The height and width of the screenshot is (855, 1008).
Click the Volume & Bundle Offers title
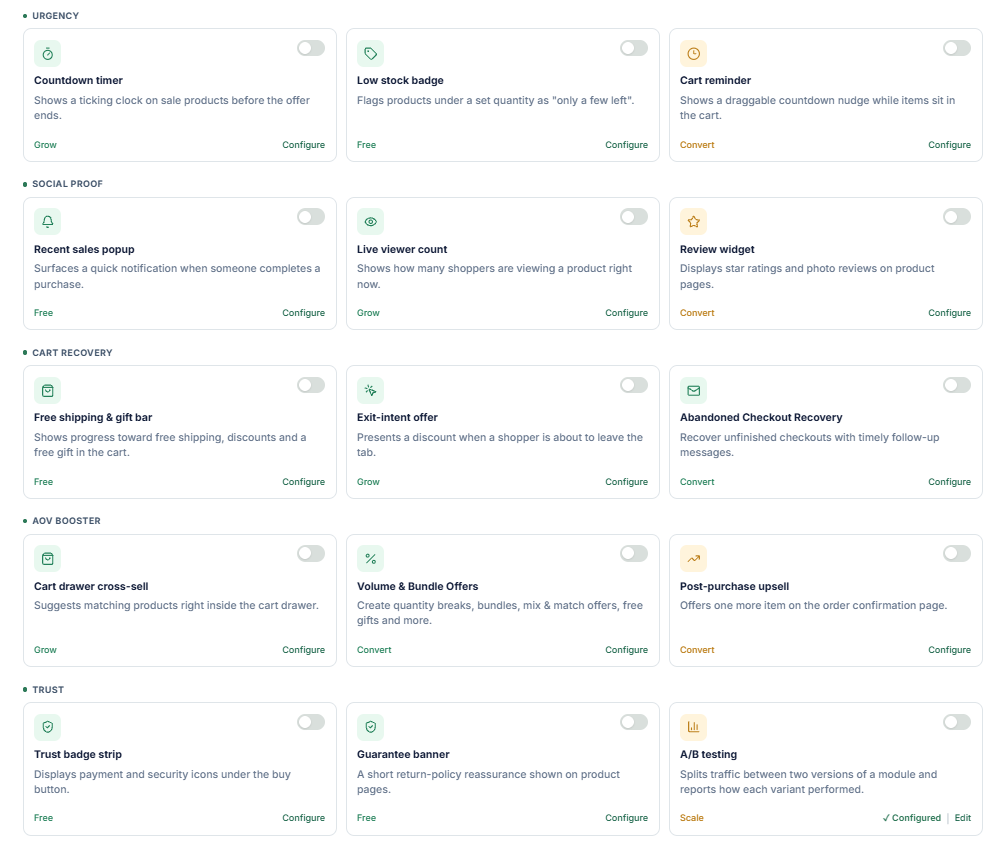pos(417,586)
